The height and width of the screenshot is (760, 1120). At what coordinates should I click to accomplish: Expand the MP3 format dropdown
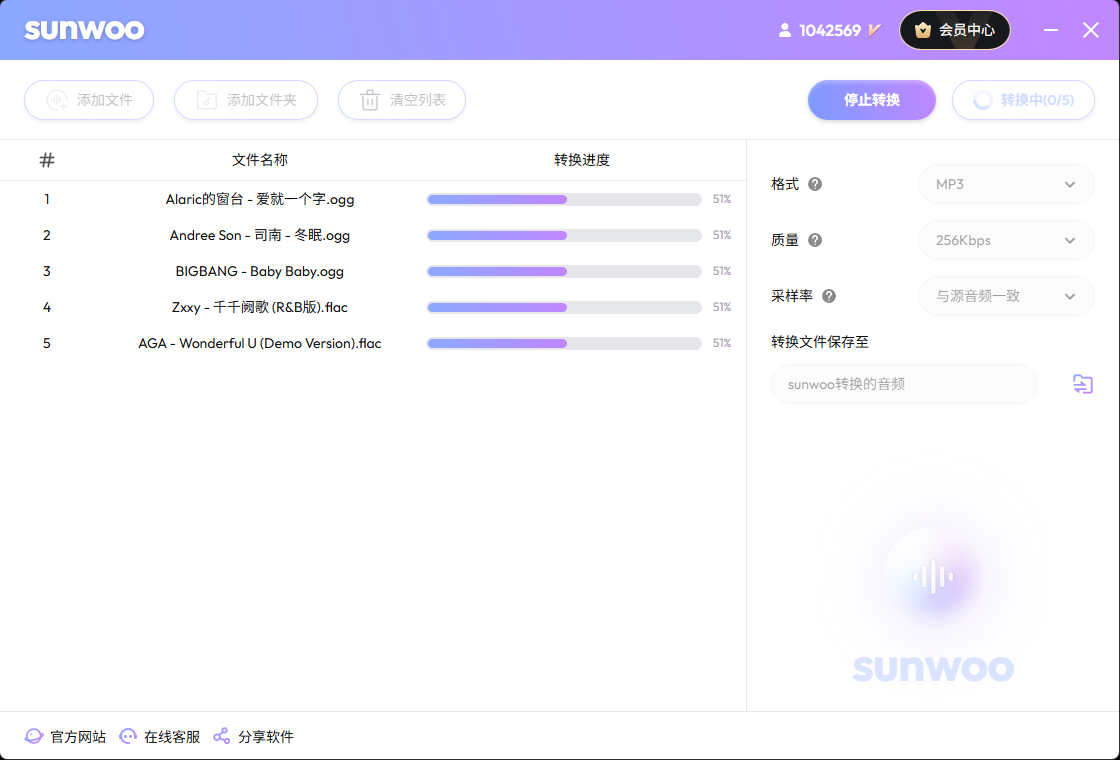coord(1006,184)
